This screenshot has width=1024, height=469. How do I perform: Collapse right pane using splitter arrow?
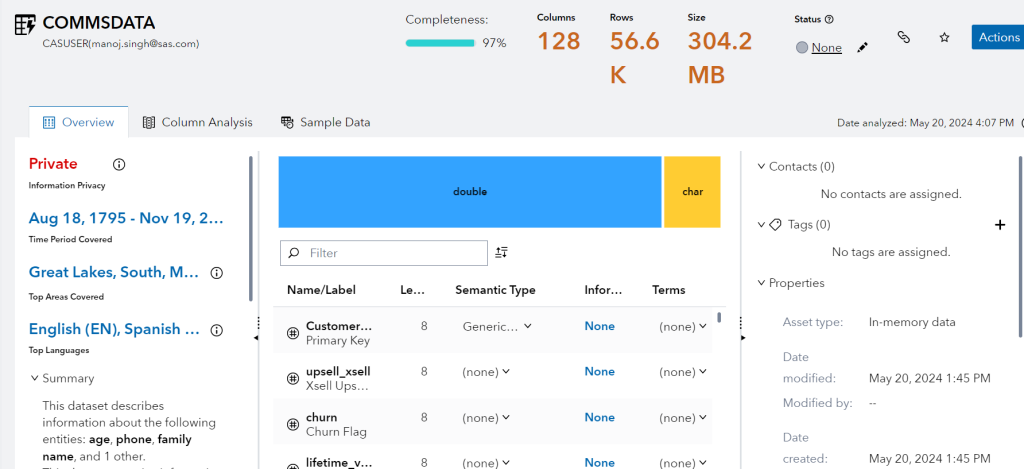(743, 338)
